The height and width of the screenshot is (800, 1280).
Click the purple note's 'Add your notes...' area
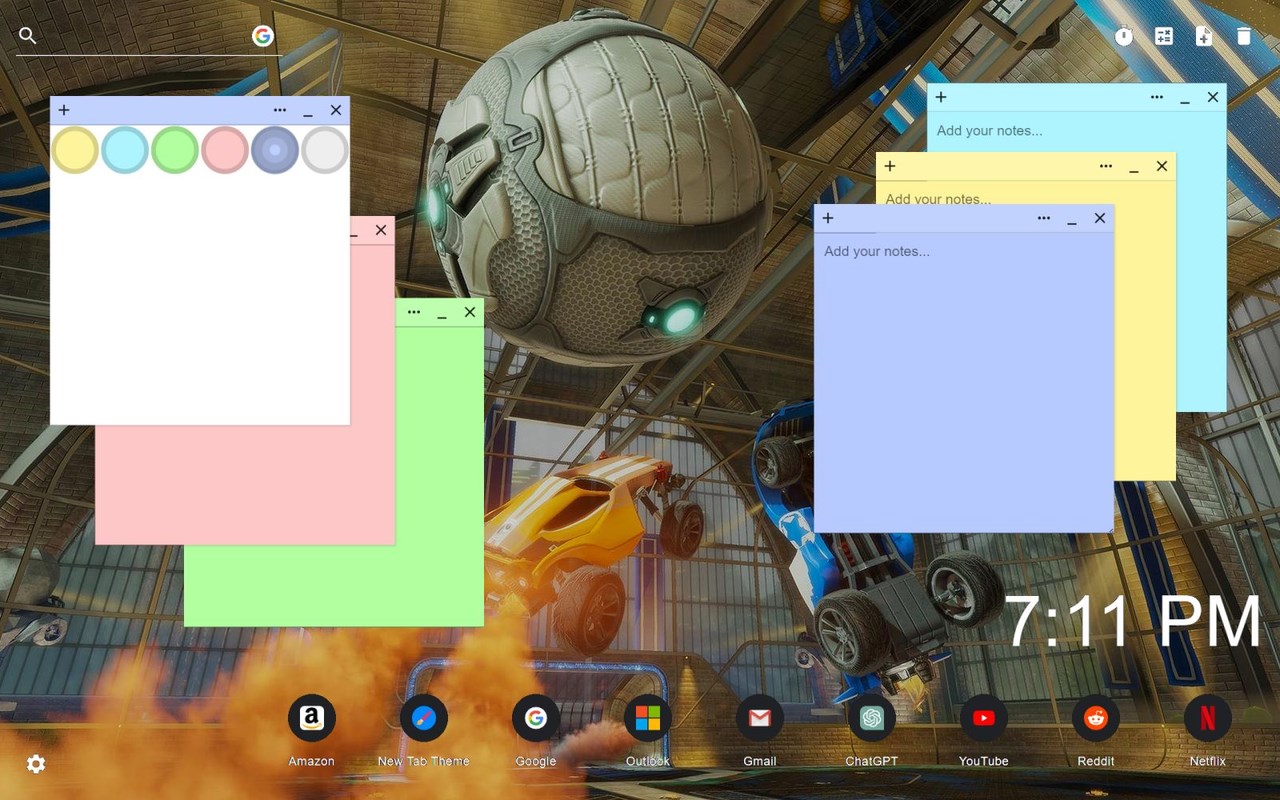(x=964, y=382)
